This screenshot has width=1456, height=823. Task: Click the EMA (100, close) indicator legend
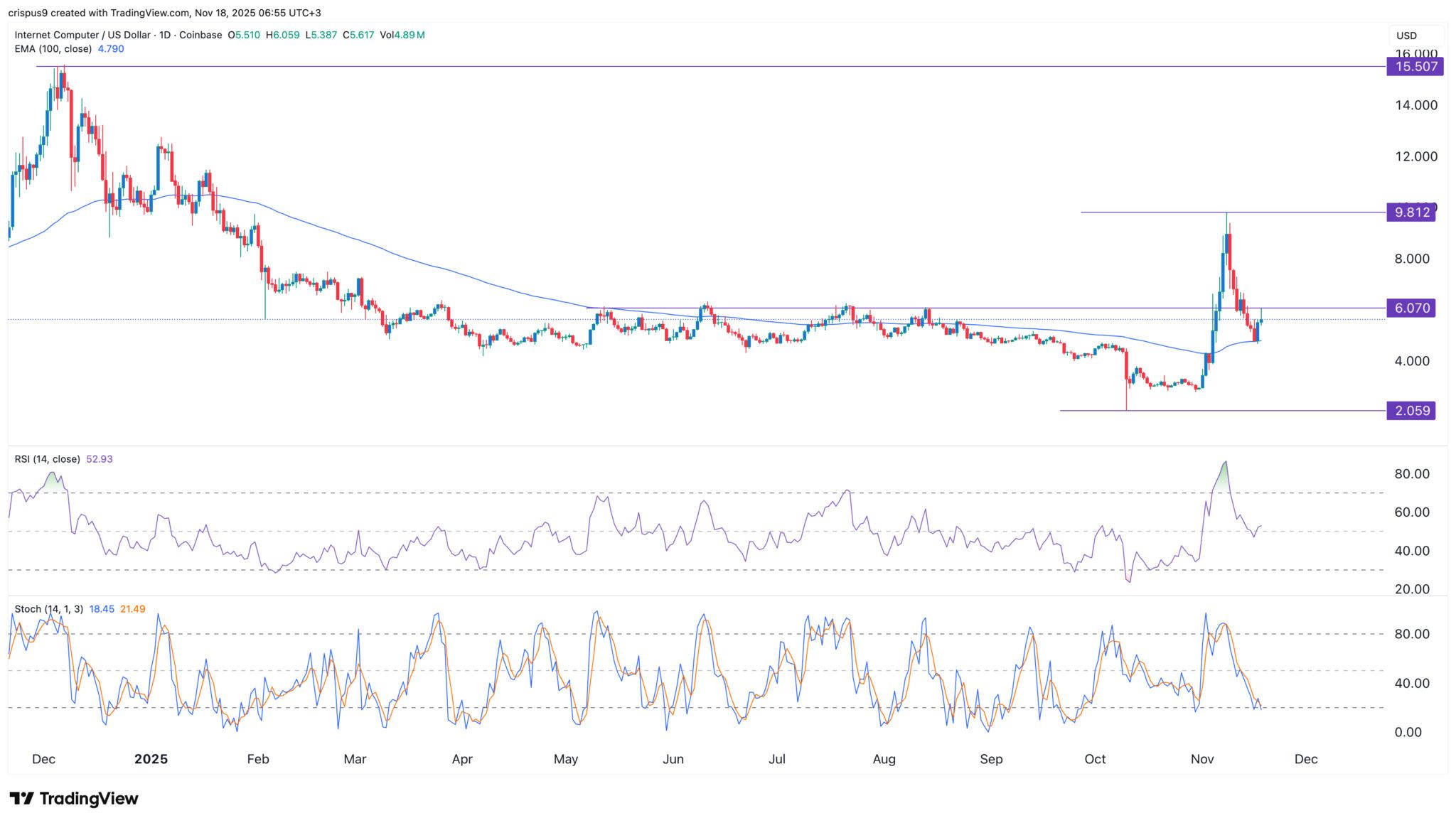pyautogui.click(x=53, y=49)
